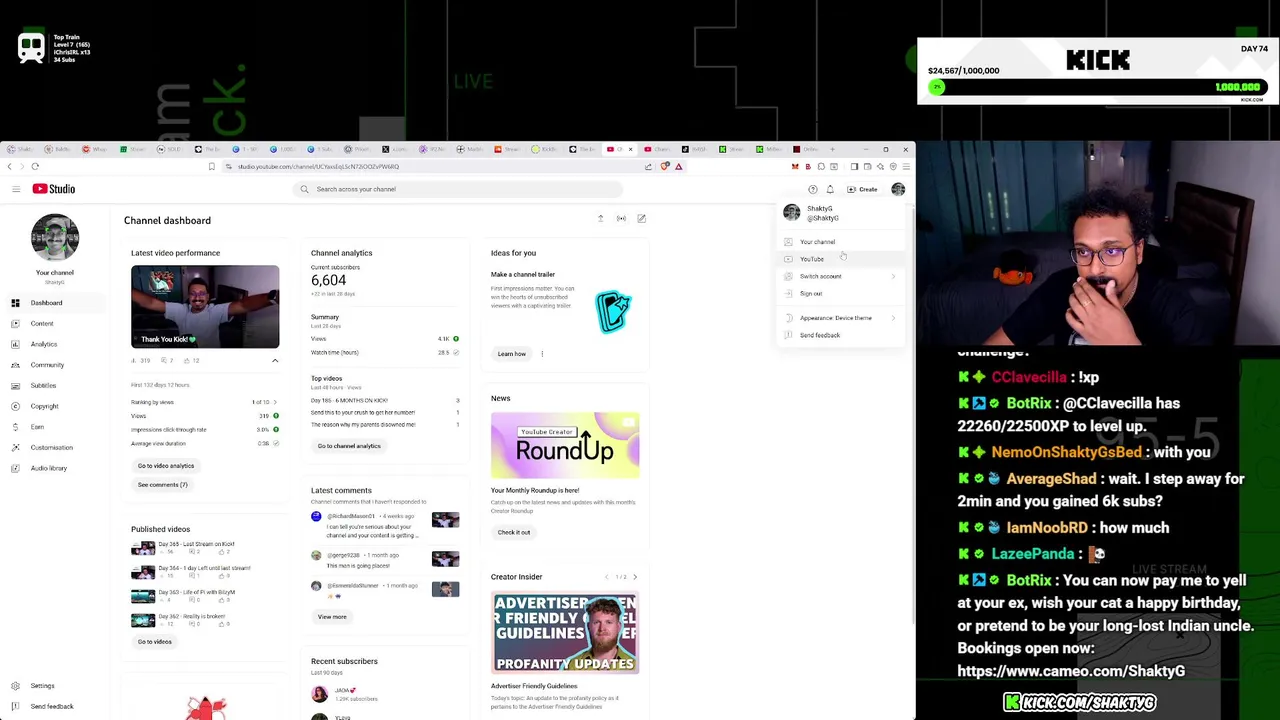Click View more under Latest comments
Image resolution: width=1280 pixels, height=720 pixels.
coord(332,617)
